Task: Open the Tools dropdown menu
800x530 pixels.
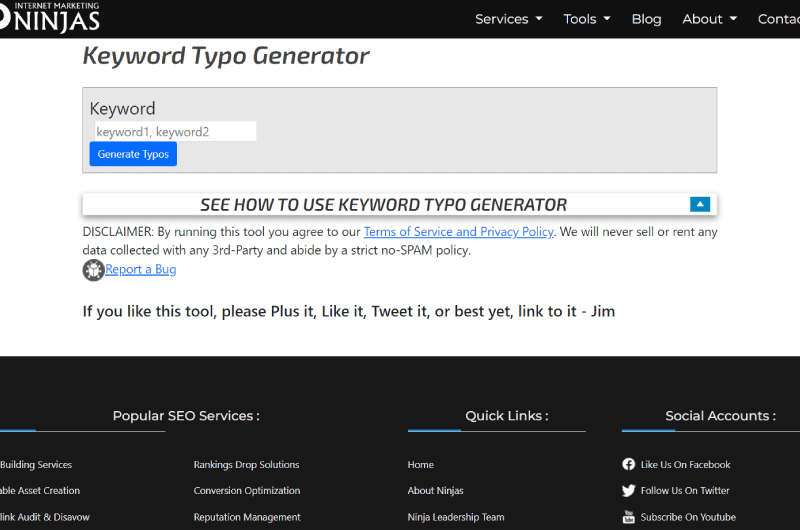Action: [x=586, y=19]
